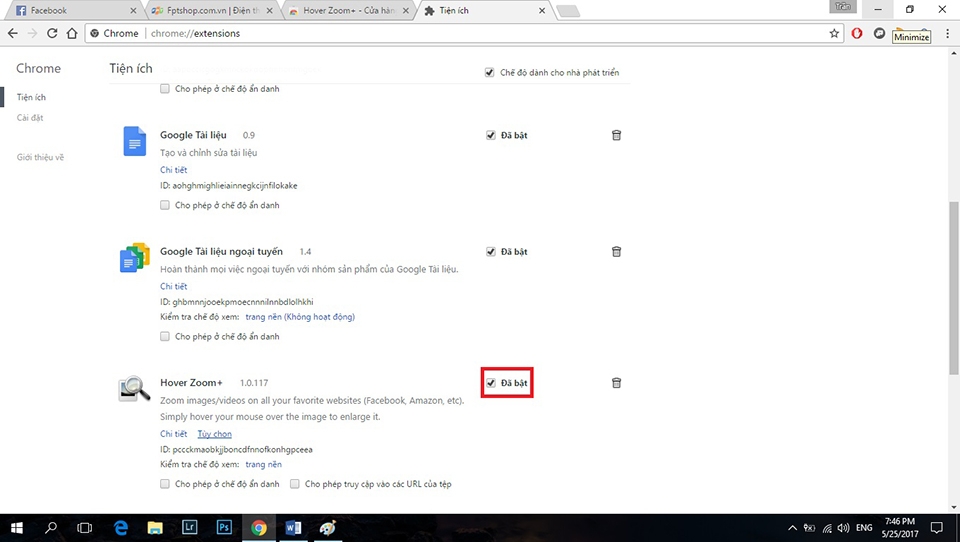Screen dimensions: 960x542
Task: Close the Facebook tab
Action: tap(133, 10)
